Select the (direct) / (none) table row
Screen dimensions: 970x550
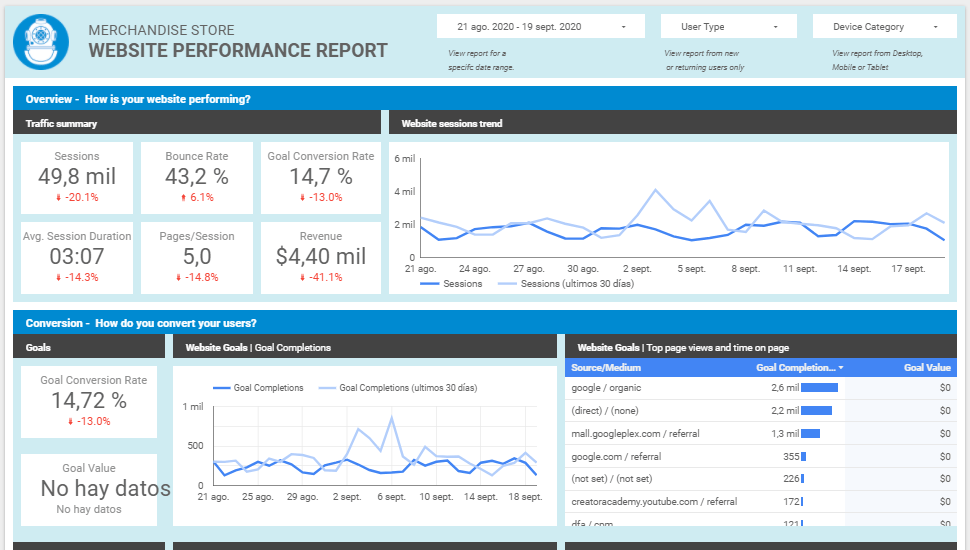[x=760, y=411]
